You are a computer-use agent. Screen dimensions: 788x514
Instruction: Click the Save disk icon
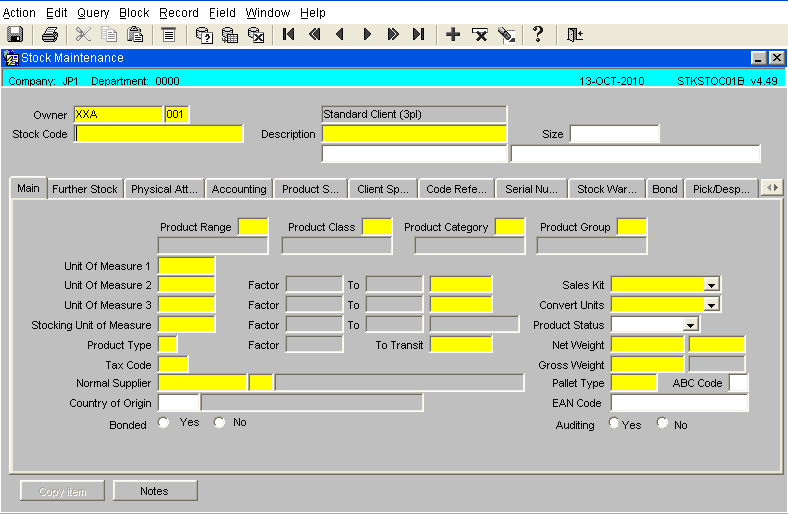click(x=15, y=35)
